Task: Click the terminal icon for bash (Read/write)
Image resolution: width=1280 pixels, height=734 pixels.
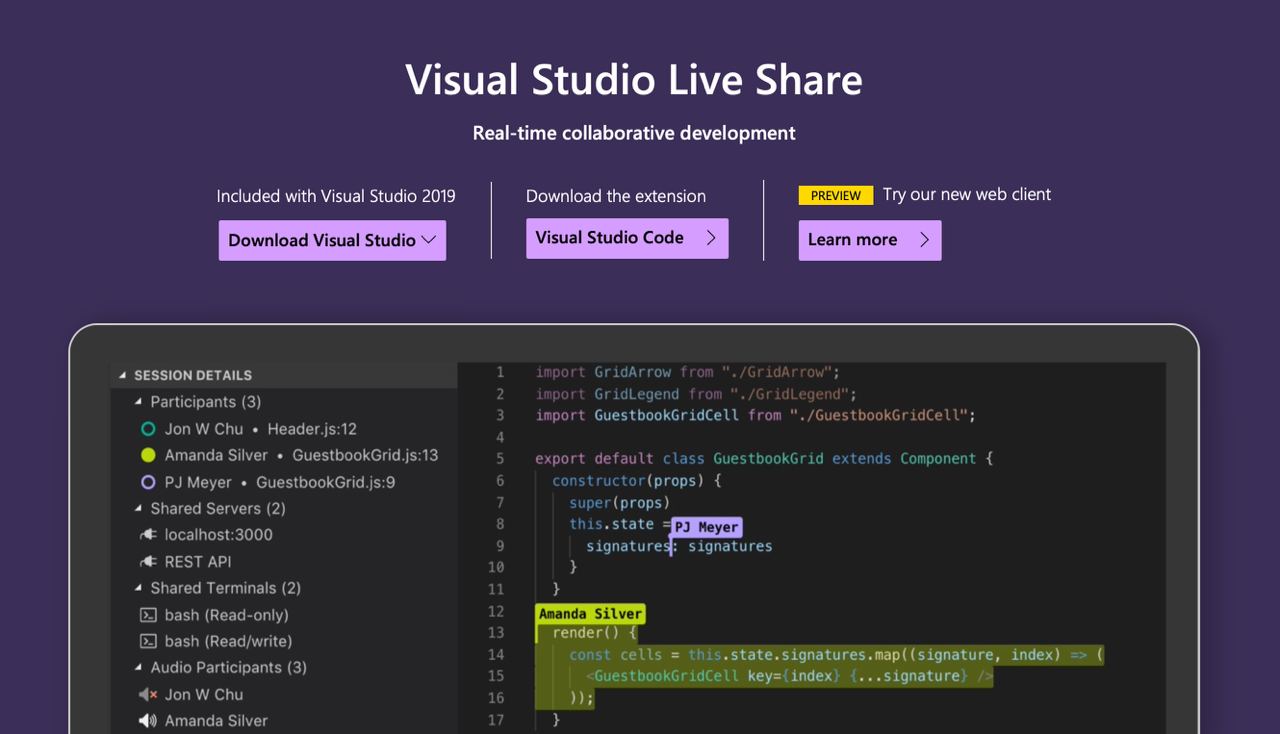Action: 148,641
